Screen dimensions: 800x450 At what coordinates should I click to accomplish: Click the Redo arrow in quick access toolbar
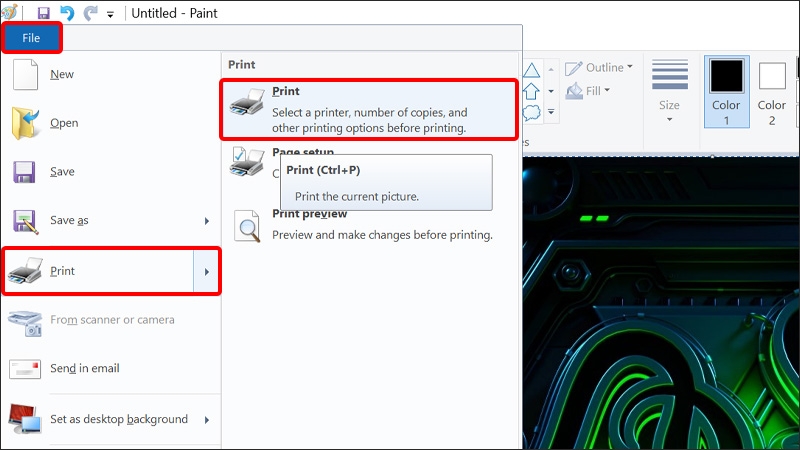coord(90,13)
